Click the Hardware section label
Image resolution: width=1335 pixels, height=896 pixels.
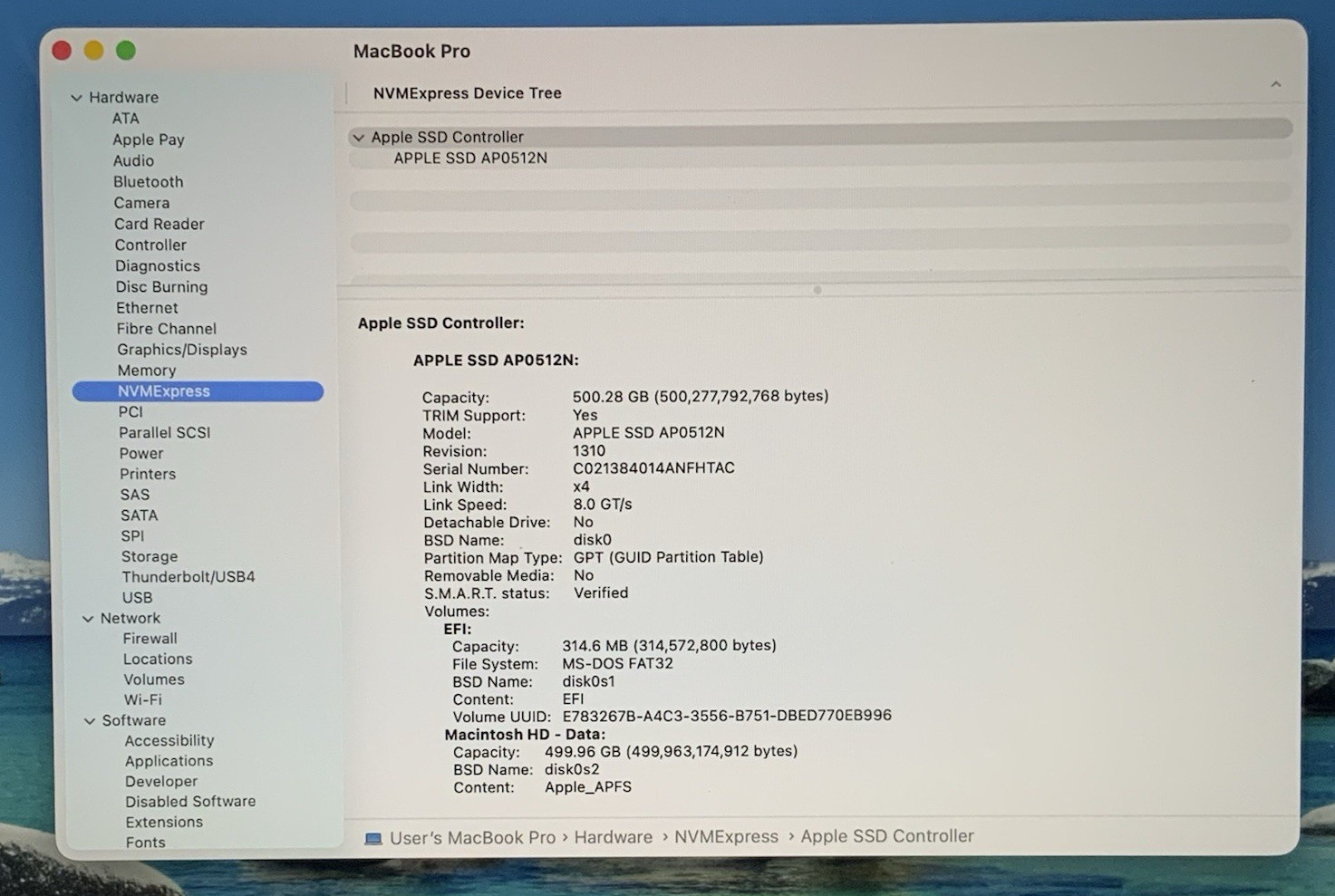pos(123,97)
